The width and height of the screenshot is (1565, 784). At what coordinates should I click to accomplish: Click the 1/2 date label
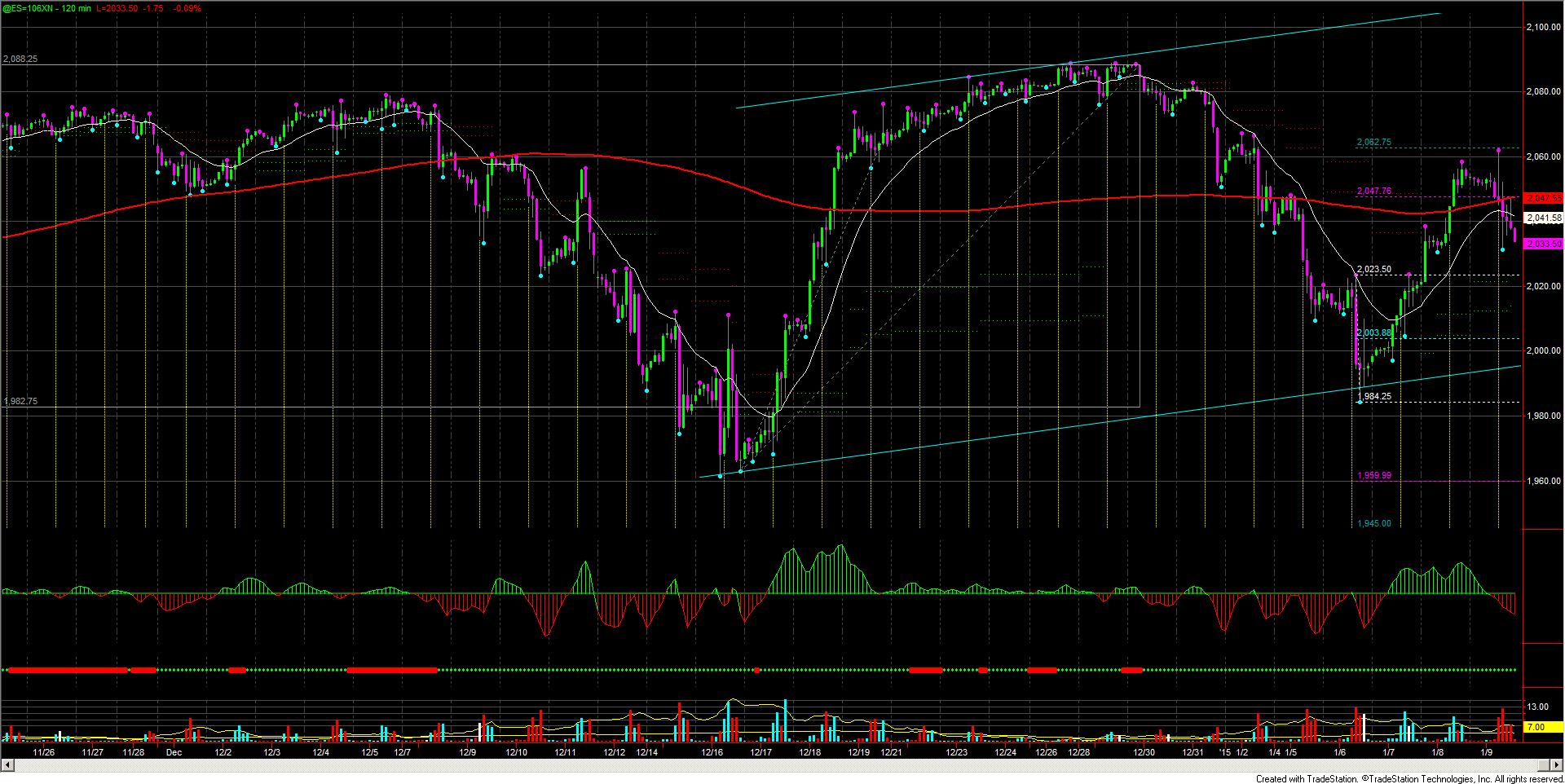pyautogui.click(x=1243, y=753)
